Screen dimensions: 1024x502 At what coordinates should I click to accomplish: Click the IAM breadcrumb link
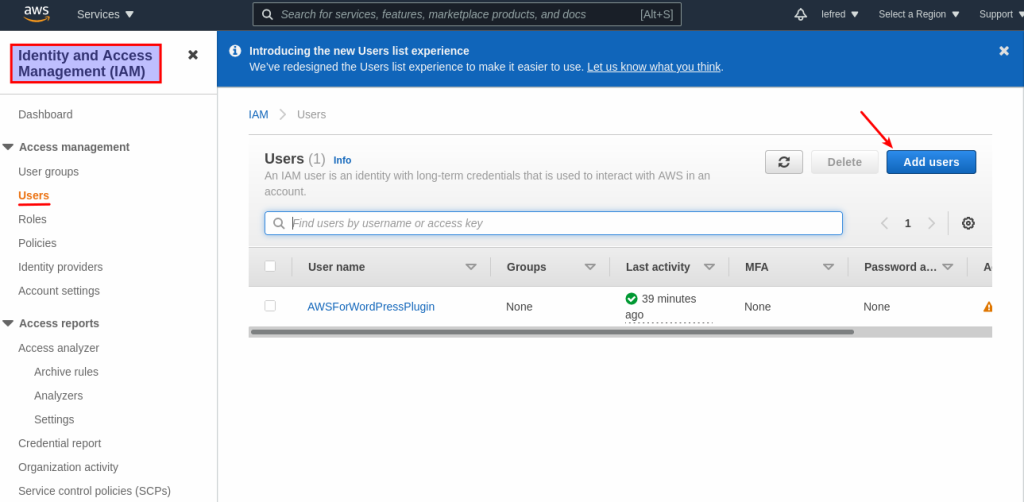[x=259, y=114]
